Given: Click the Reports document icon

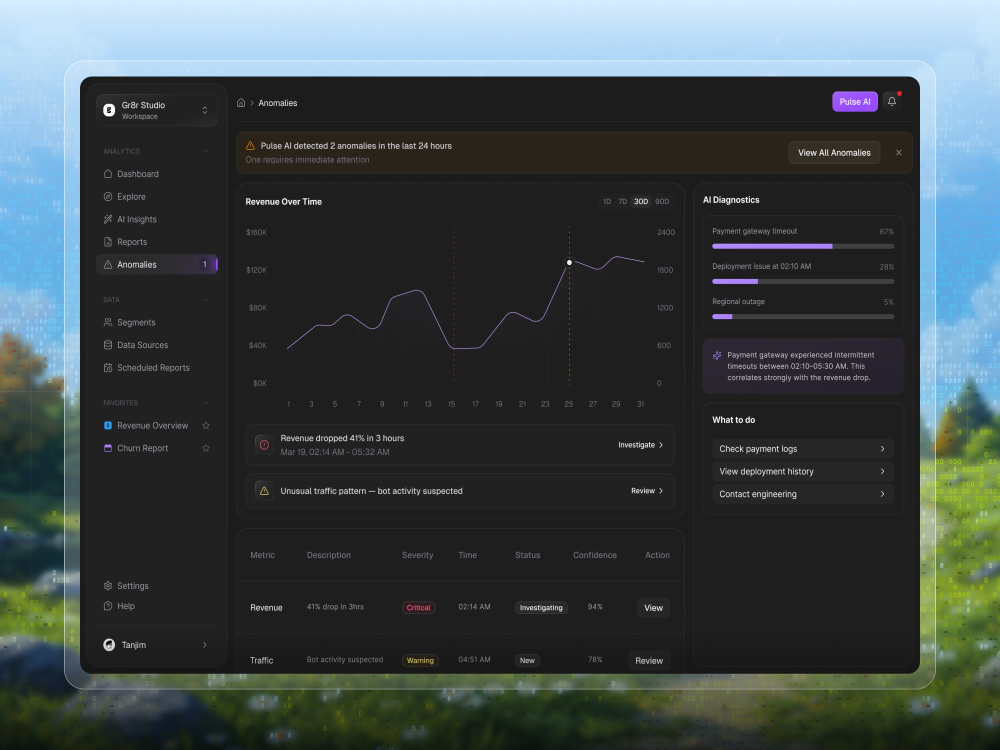Looking at the screenshot, I should (108, 242).
